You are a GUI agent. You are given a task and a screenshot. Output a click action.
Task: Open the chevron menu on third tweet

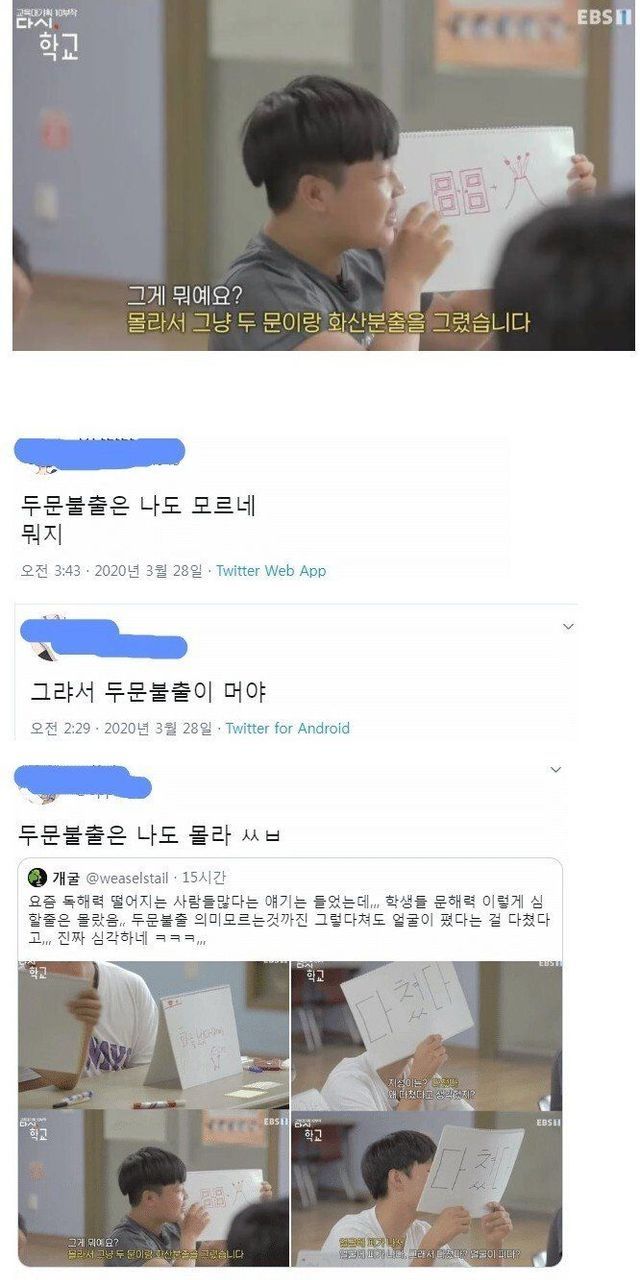pos(556,770)
